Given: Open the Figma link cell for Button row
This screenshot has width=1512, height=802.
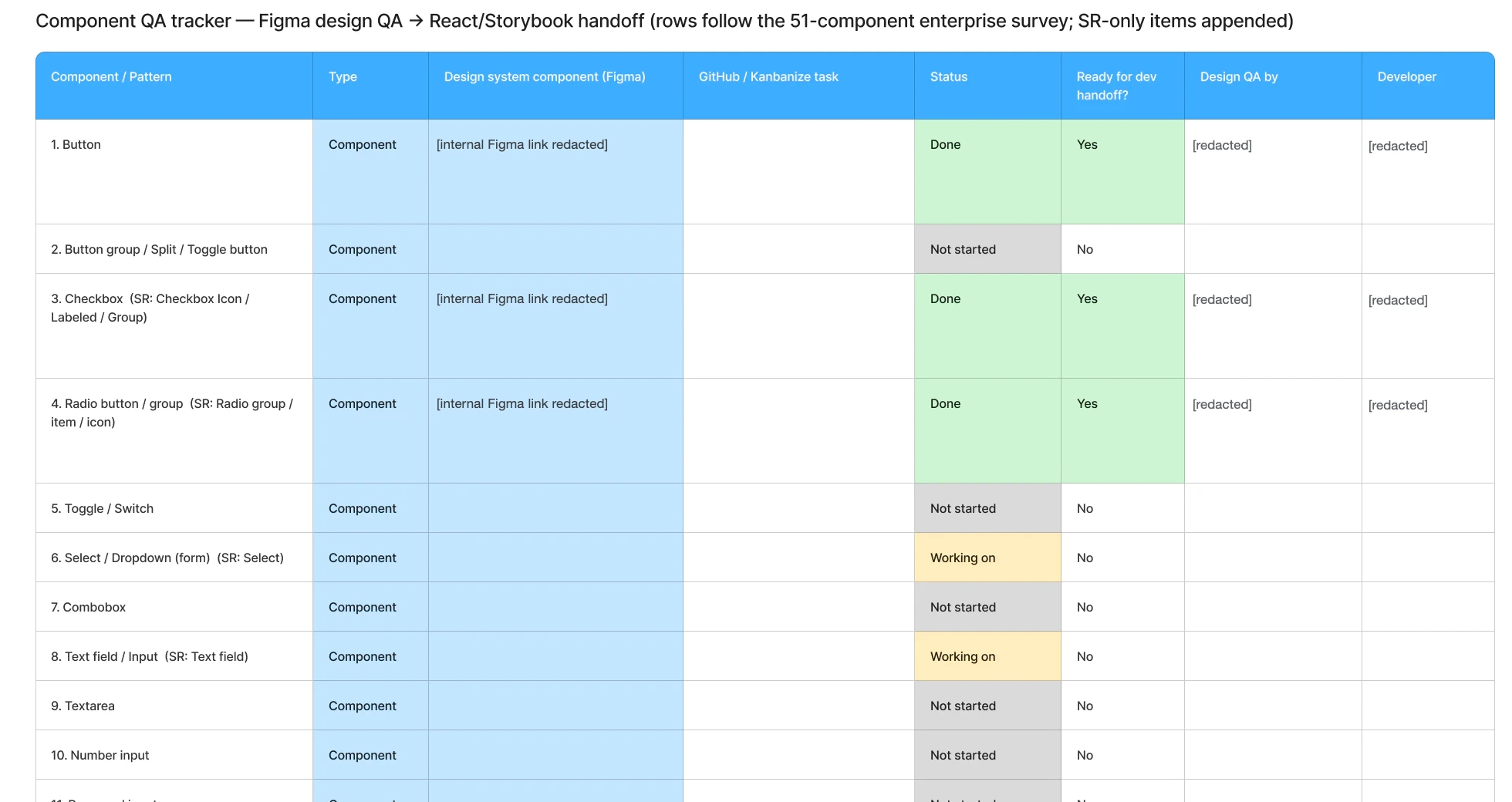Looking at the screenshot, I should coord(556,172).
